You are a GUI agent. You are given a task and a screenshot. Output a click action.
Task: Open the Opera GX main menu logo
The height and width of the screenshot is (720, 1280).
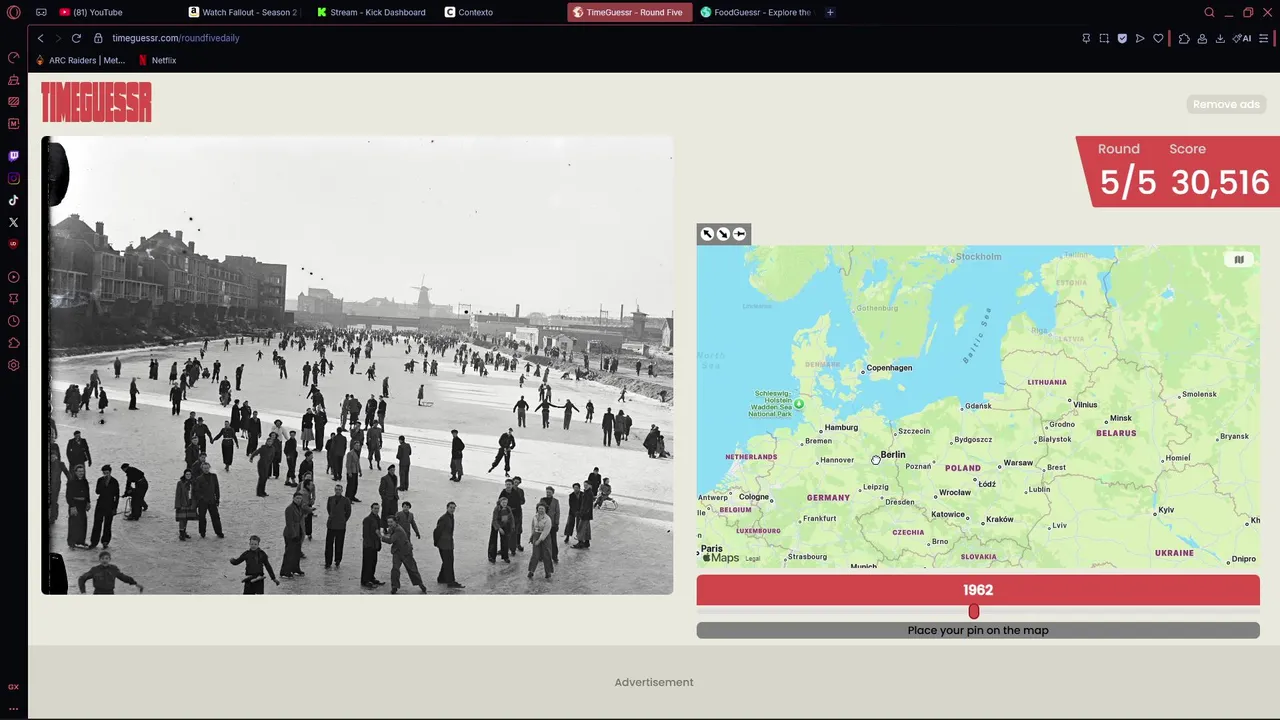tap(13, 12)
